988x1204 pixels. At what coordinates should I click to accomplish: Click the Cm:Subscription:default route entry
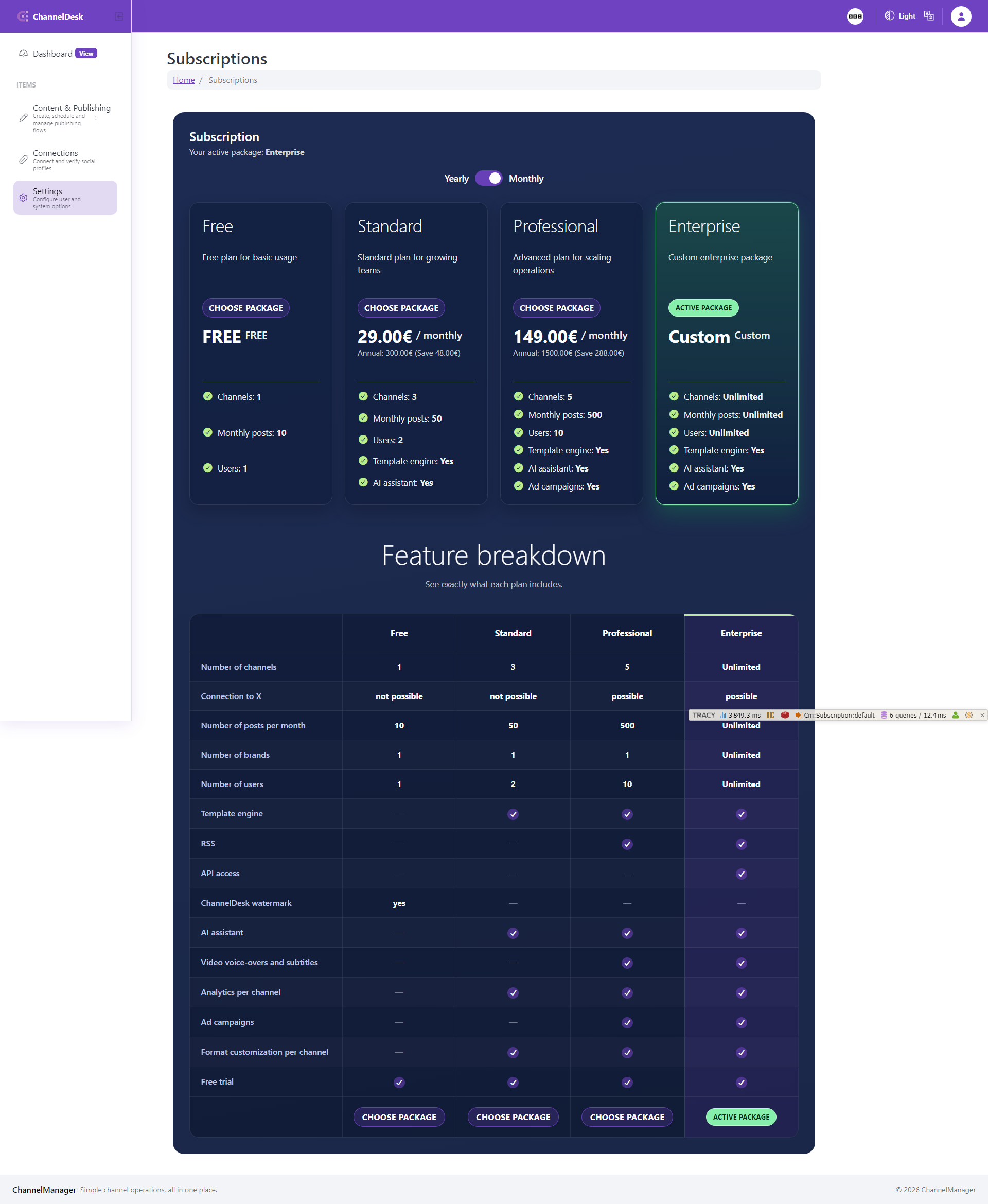[835, 715]
